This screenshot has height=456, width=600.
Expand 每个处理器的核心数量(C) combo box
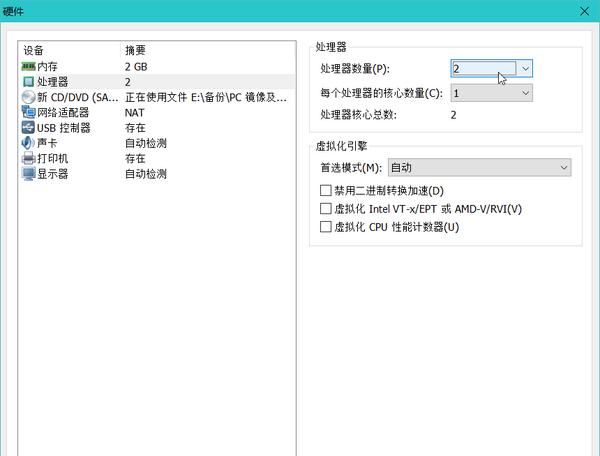(492, 93)
